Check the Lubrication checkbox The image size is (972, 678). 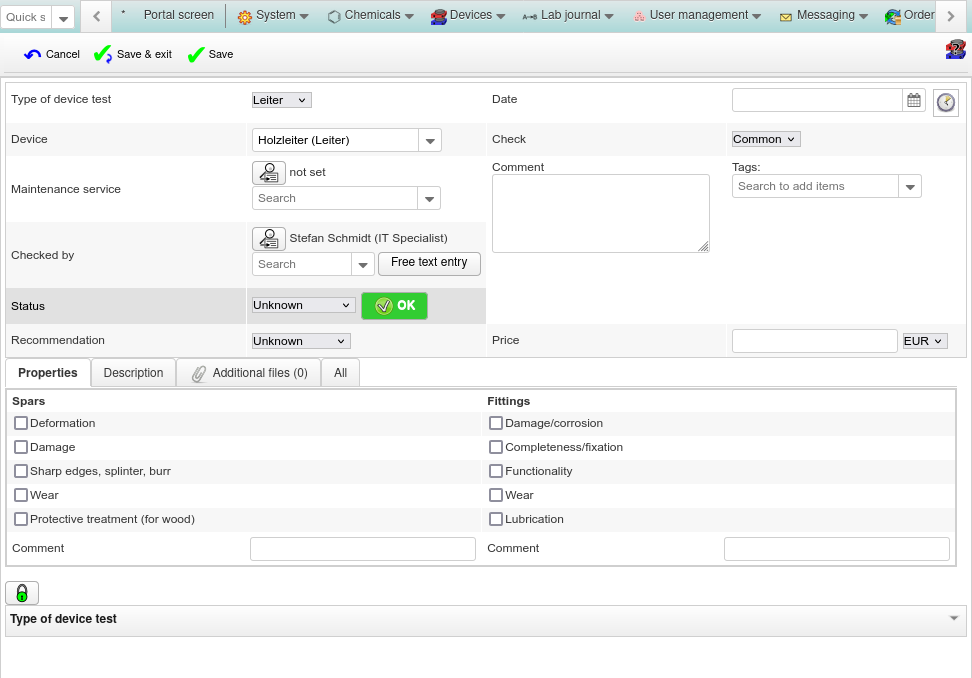pyautogui.click(x=496, y=519)
